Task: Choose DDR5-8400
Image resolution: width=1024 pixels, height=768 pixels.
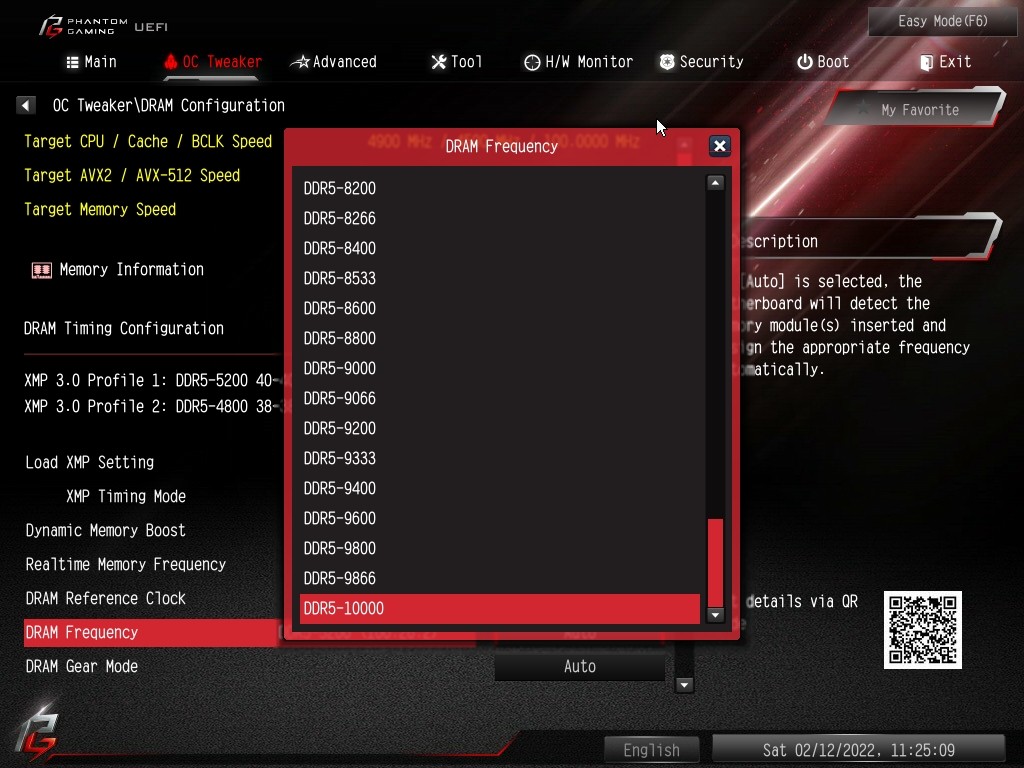Action: pyautogui.click(x=500, y=248)
